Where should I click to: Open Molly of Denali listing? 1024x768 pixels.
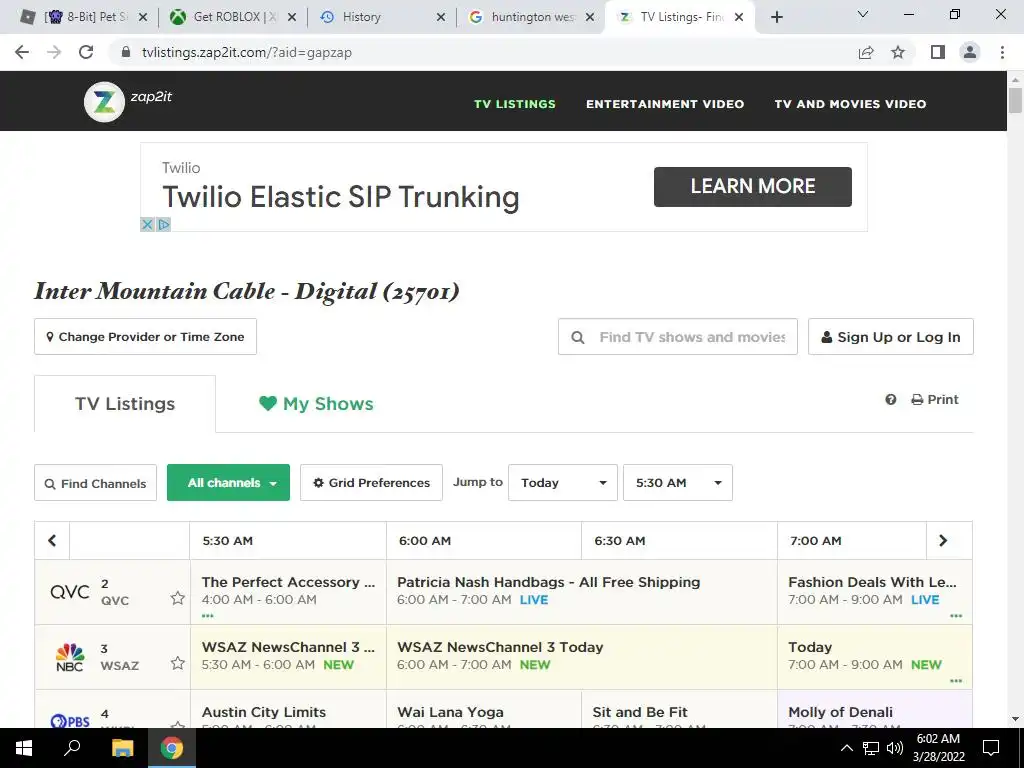click(874, 709)
